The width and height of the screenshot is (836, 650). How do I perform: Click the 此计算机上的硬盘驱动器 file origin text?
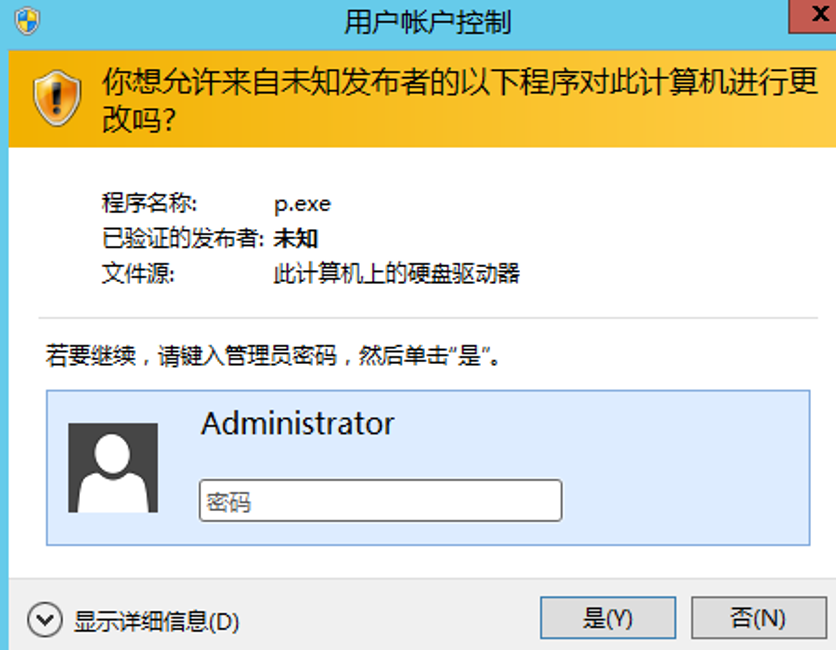[397, 273]
